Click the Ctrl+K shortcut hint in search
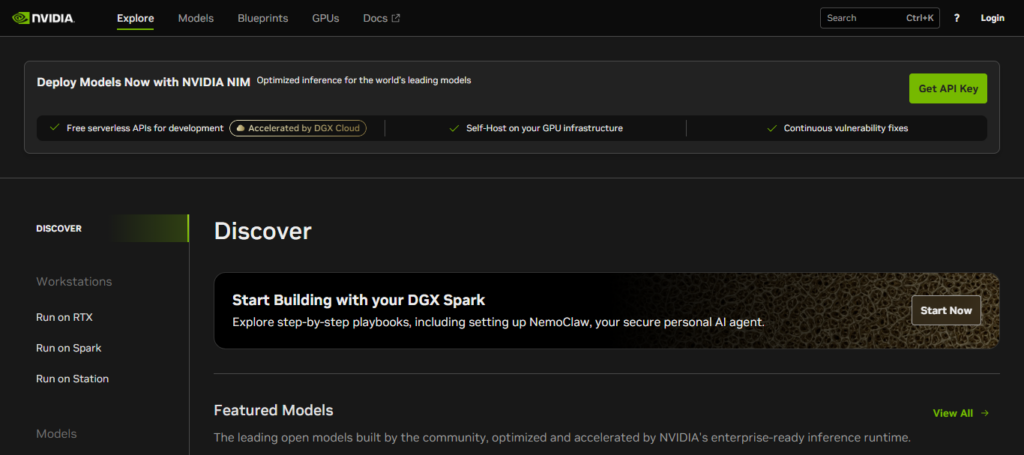This screenshot has width=1024, height=455. click(x=920, y=18)
